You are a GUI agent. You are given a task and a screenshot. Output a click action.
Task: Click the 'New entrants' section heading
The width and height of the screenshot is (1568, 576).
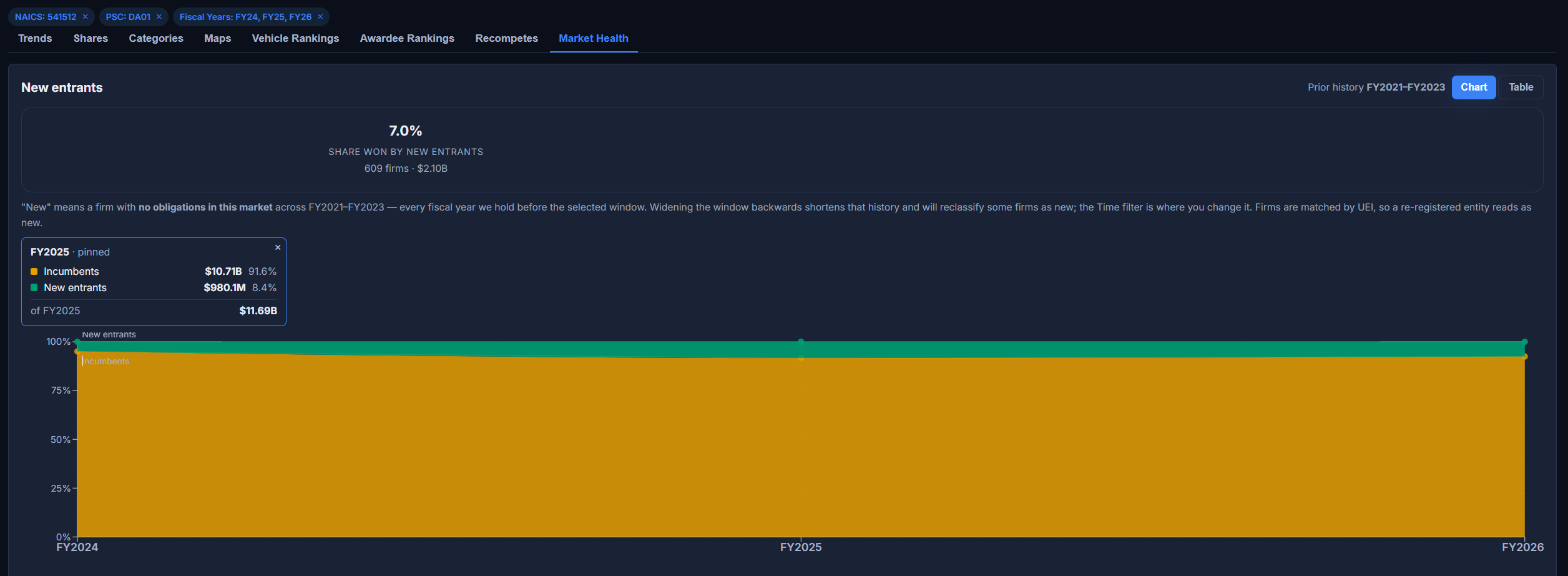[62, 87]
